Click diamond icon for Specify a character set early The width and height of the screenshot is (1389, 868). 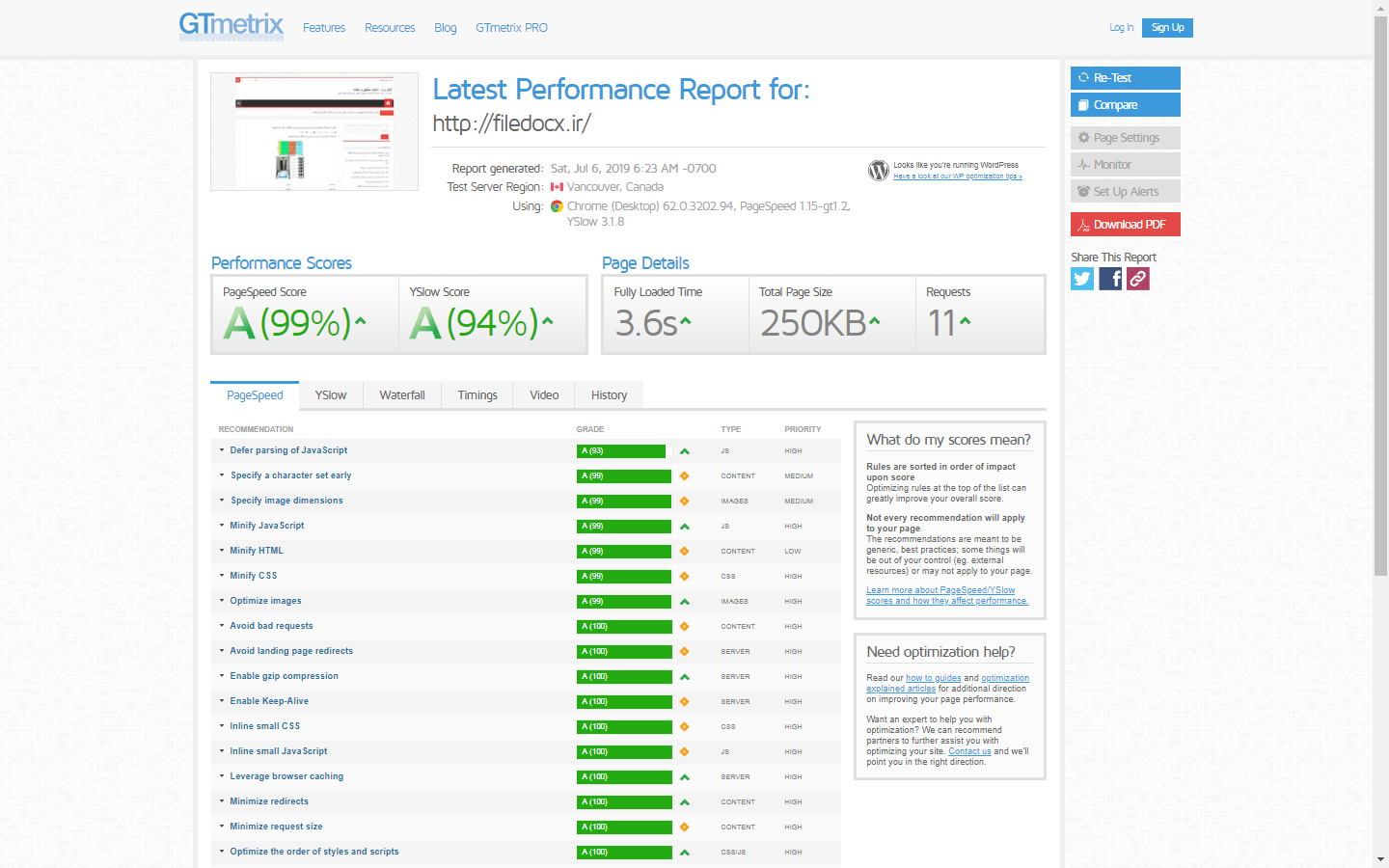685,476
